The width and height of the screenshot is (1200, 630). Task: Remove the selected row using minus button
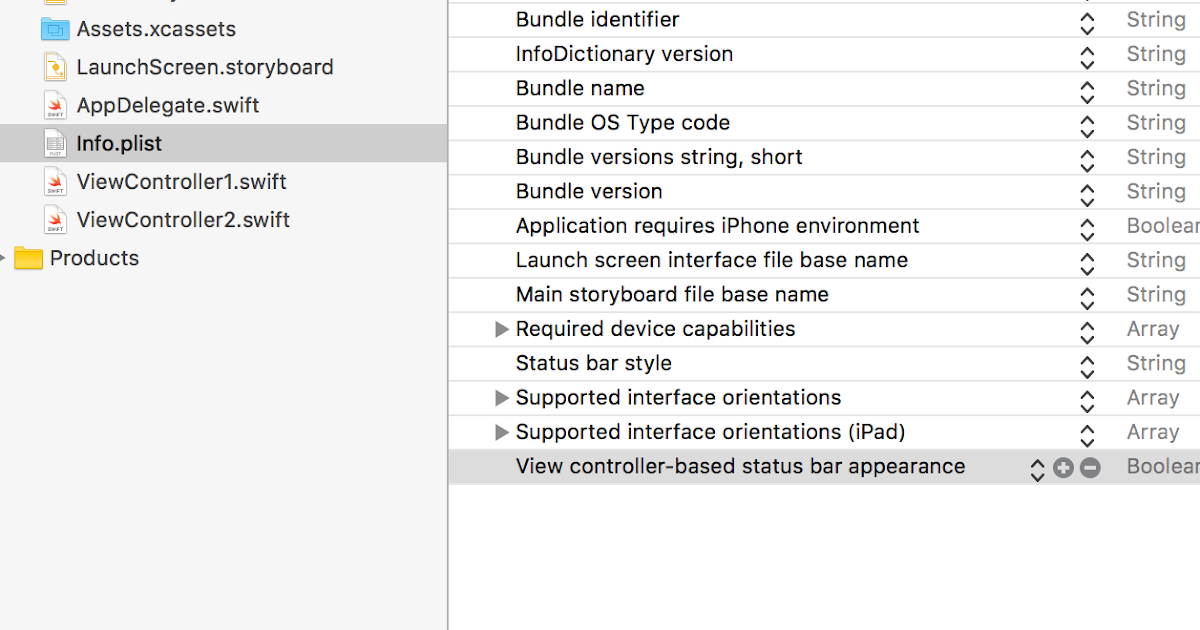1089,467
